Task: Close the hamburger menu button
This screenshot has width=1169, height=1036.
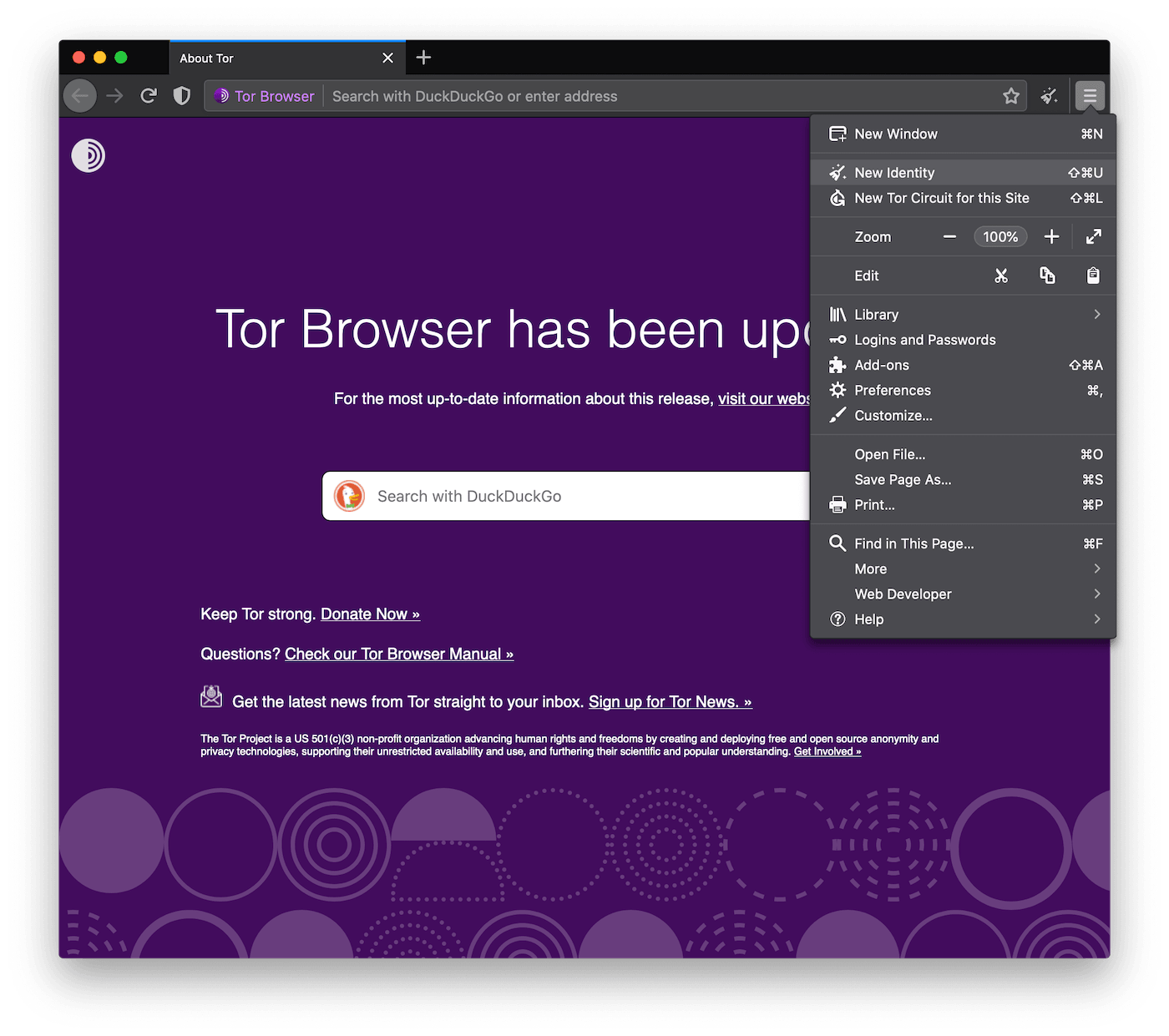Action: 1090,96
